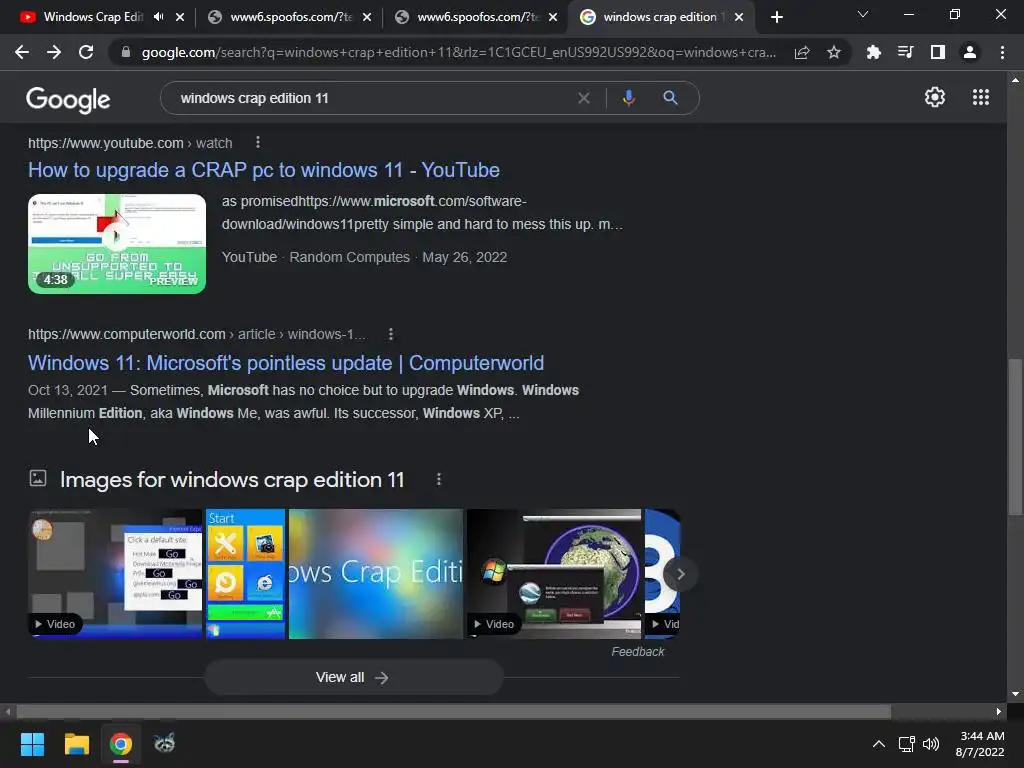Viewport: 1024px width, 768px height.
Task: Open Windows Start menu
Action: pos(32,743)
